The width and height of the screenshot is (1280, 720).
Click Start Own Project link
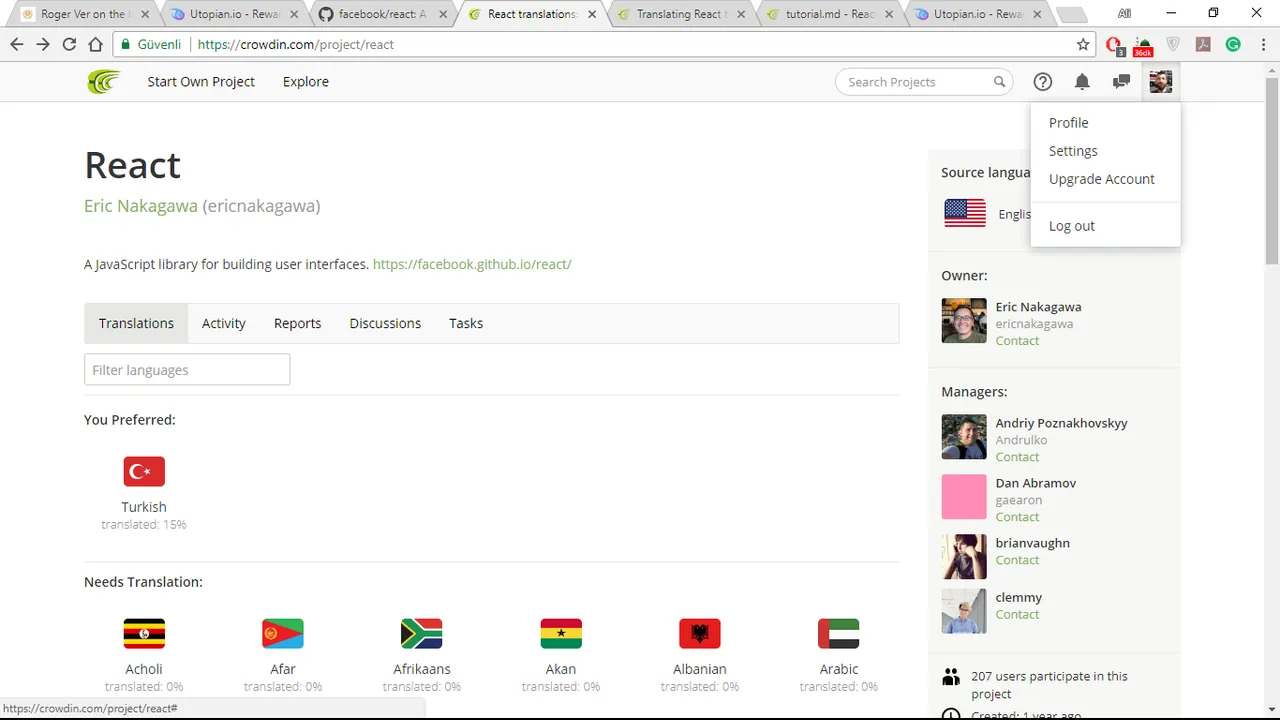[201, 82]
